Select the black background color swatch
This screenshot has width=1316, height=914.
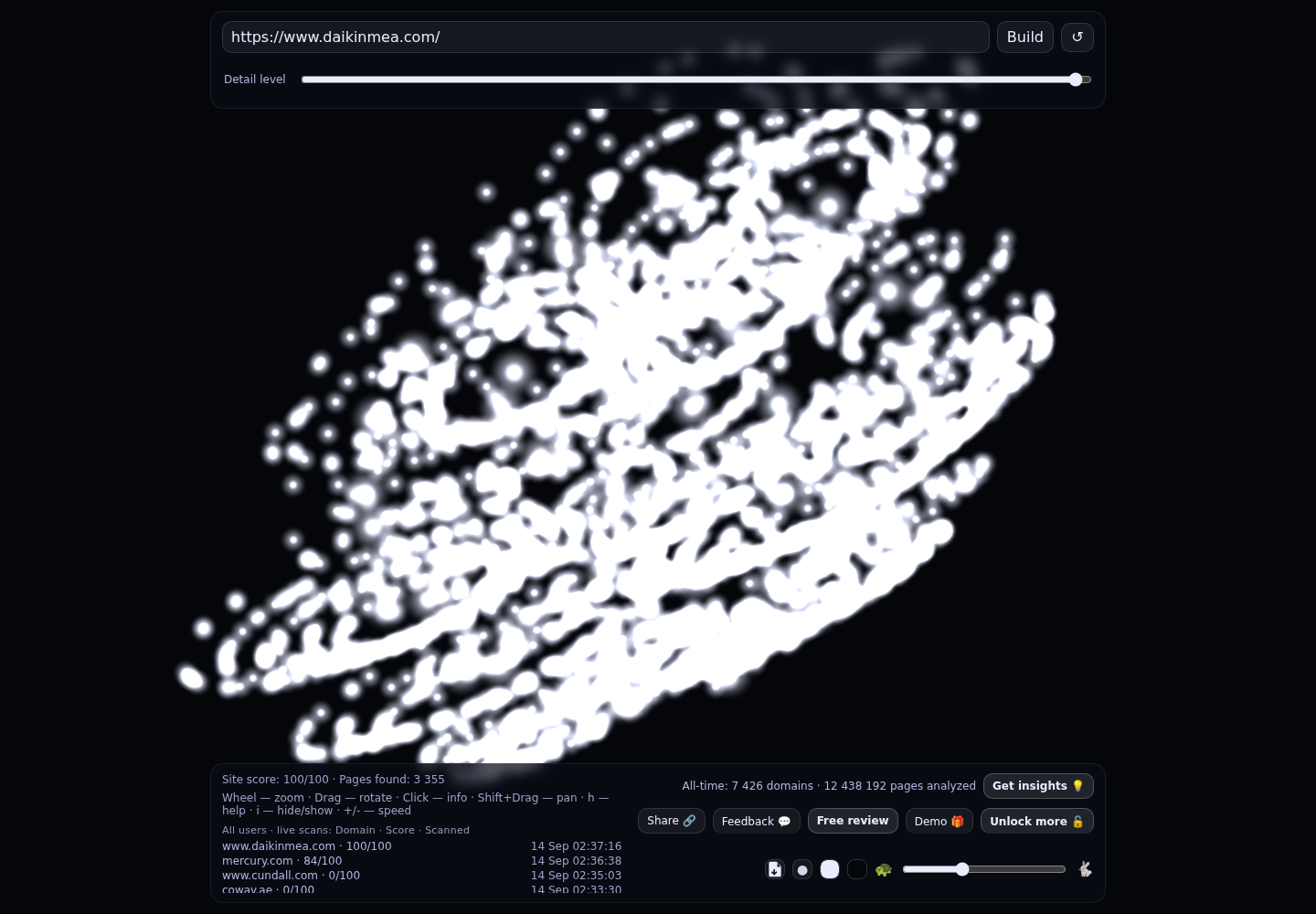pyautogui.click(x=857, y=869)
